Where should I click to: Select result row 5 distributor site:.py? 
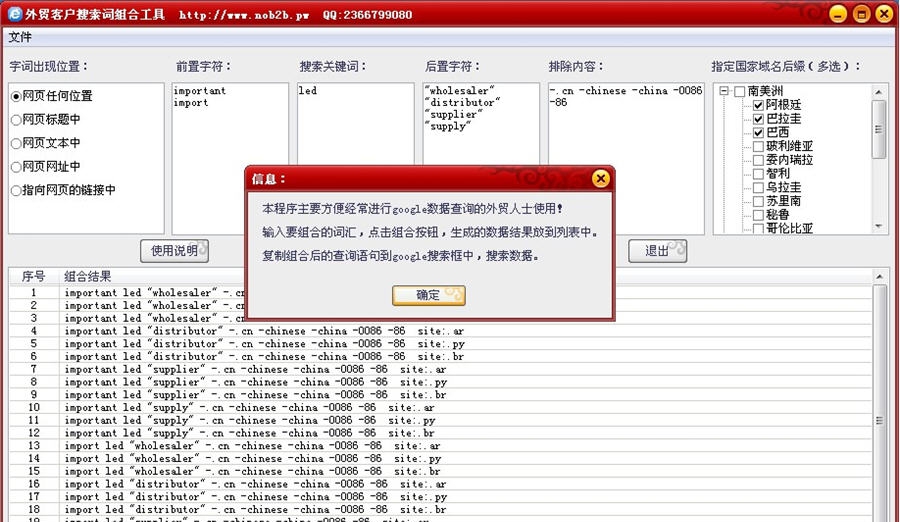[x=440, y=344]
